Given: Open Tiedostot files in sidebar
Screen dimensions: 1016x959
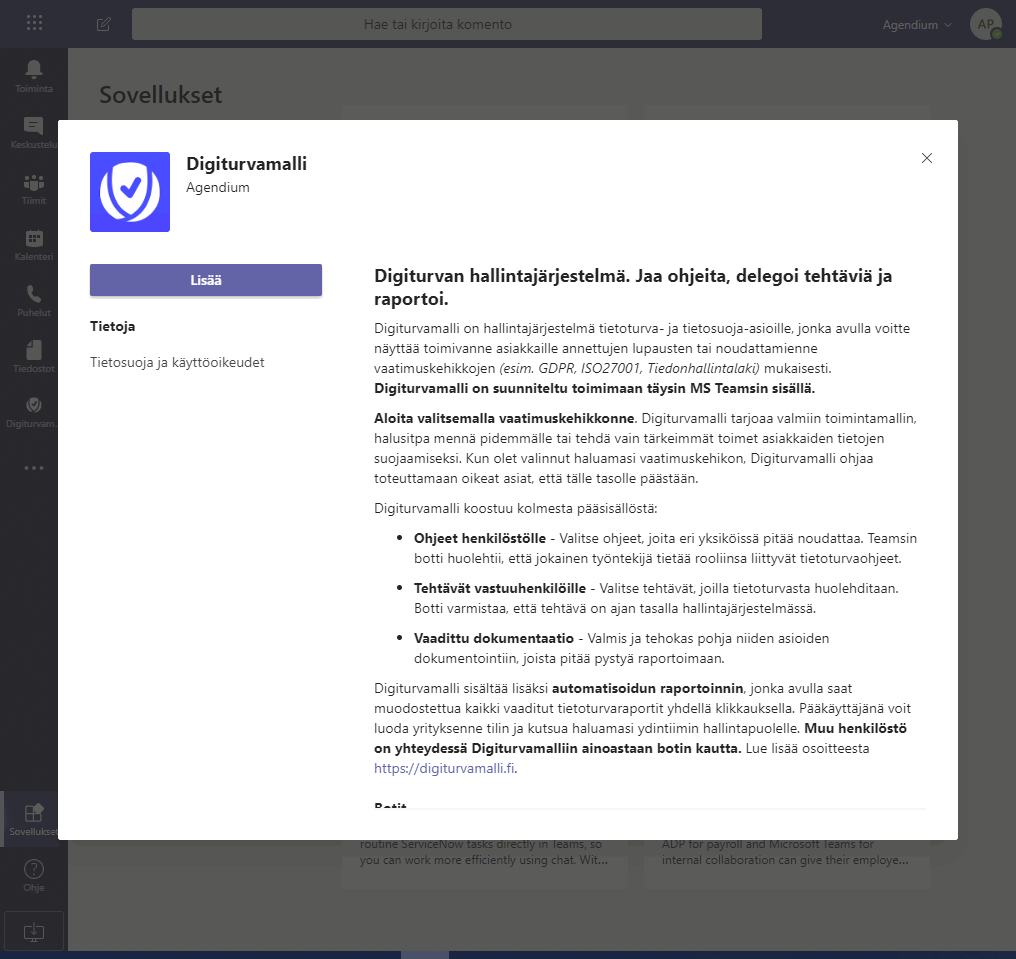Looking at the screenshot, I should tap(34, 356).
